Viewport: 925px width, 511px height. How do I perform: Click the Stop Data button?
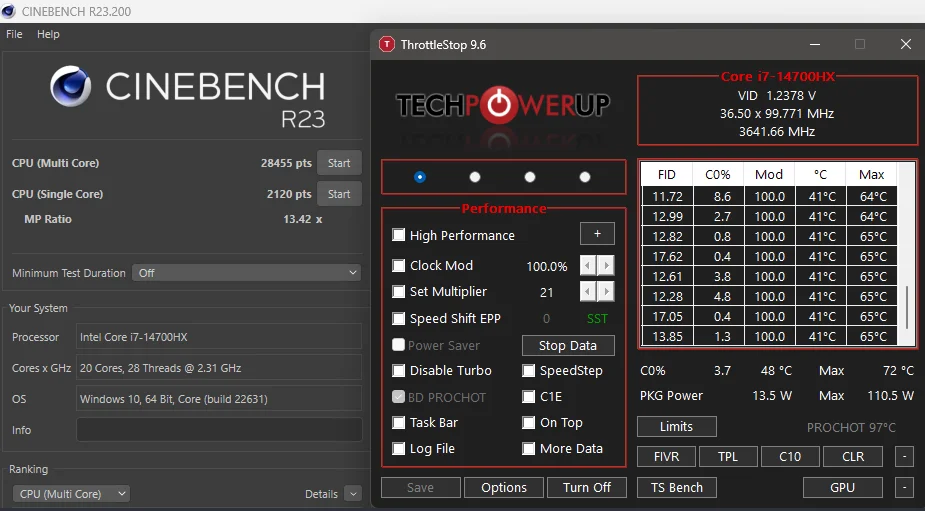(x=568, y=346)
